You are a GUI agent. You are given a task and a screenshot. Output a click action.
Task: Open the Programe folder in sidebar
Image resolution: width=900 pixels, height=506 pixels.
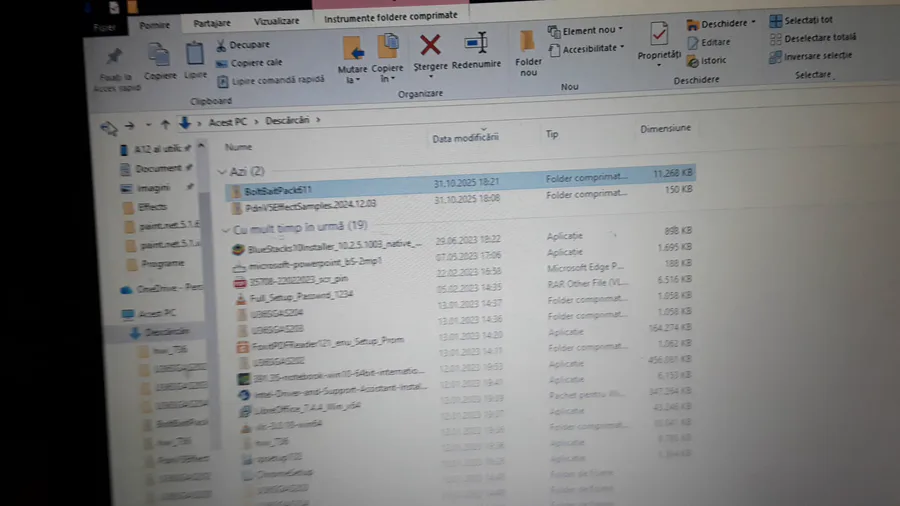click(156, 264)
